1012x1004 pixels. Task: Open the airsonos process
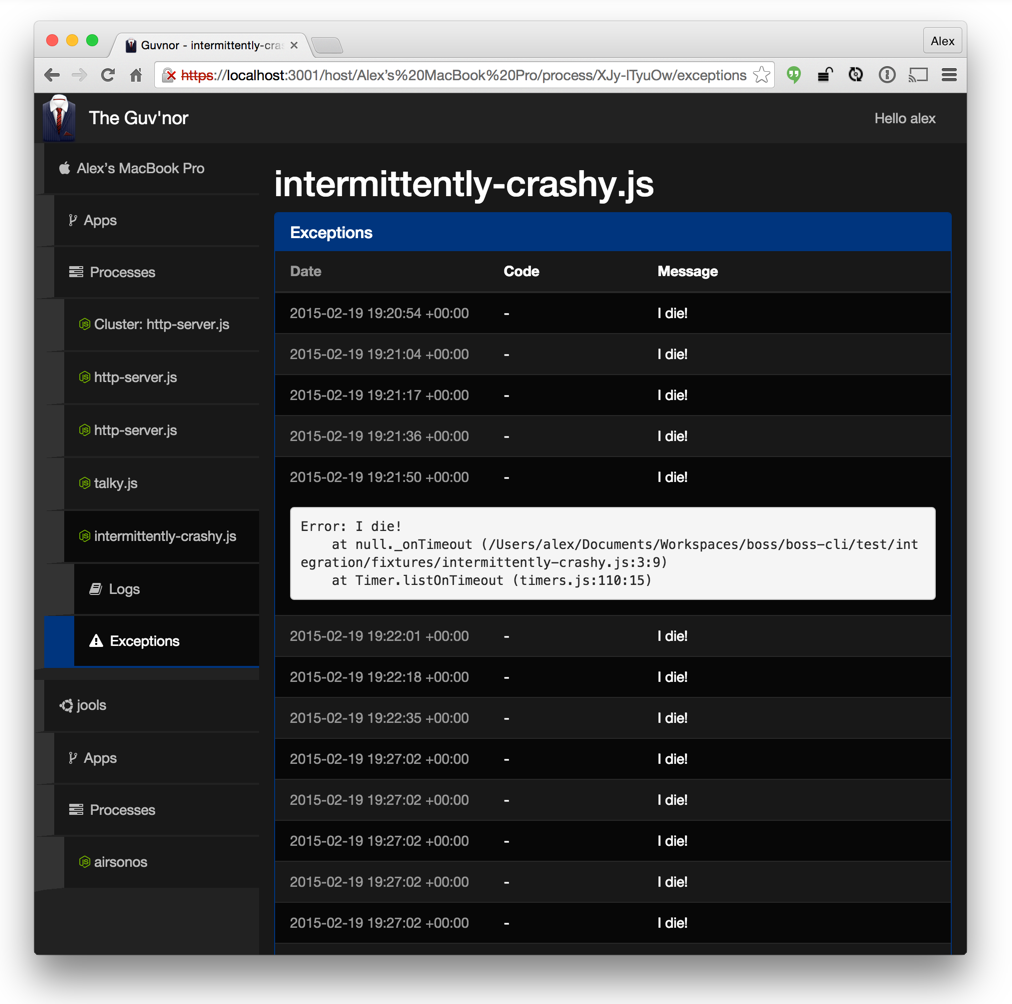[x=120, y=862]
